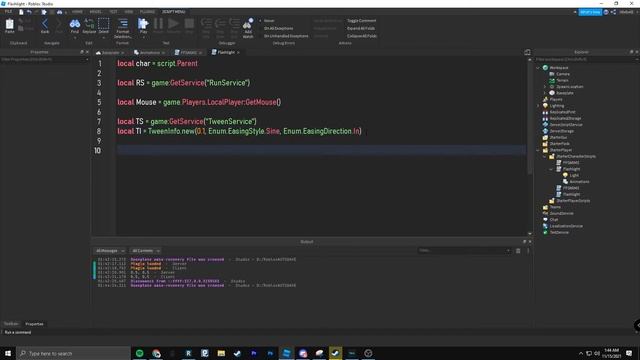Image resolution: width=640 pixels, height=360 pixels.
Task: Select ServerStorage in Explorer
Action: coord(562,131)
